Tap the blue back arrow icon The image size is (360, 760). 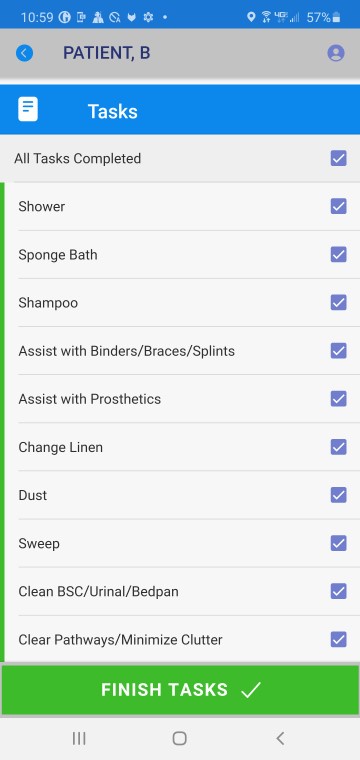pos(25,53)
